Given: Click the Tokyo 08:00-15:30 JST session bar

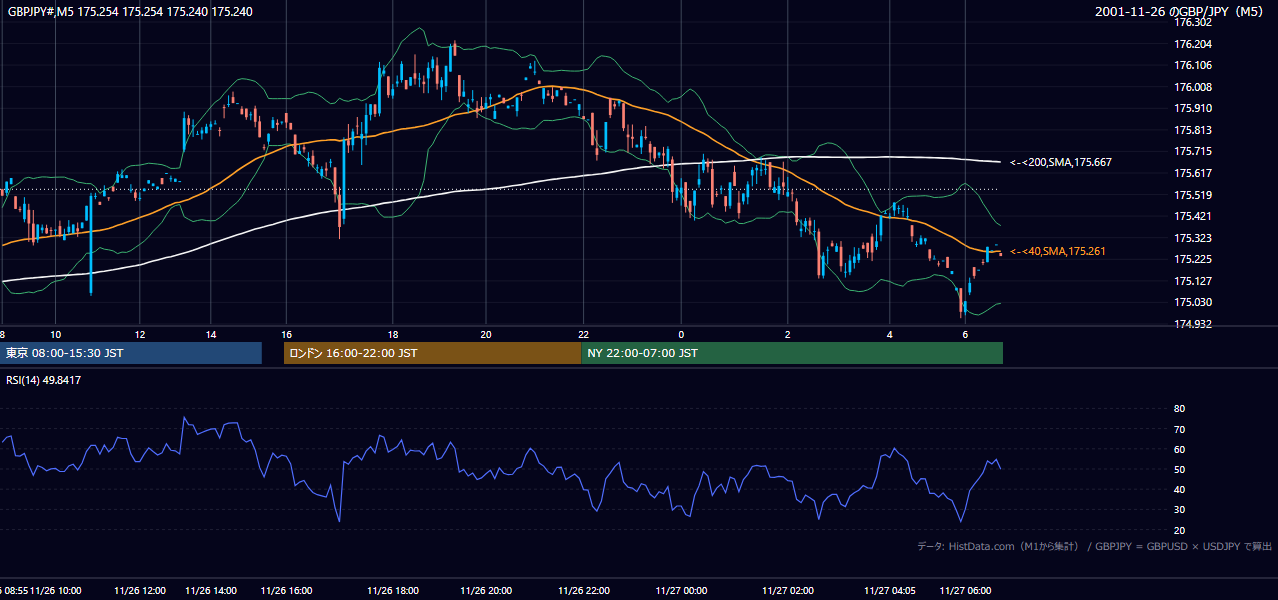Looking at the screenshot, I should [x=131, y=353].
